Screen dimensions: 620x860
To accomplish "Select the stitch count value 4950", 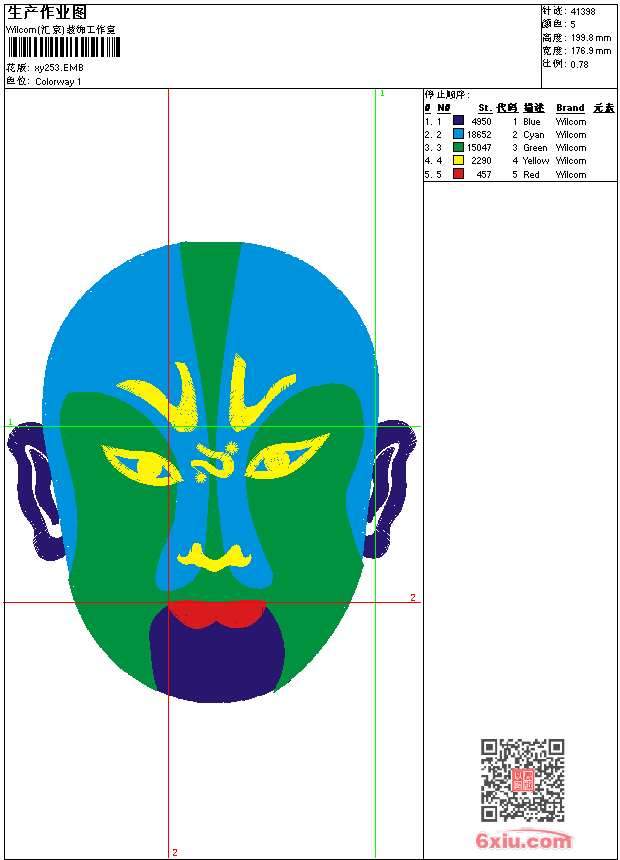I will click(481, 122).
